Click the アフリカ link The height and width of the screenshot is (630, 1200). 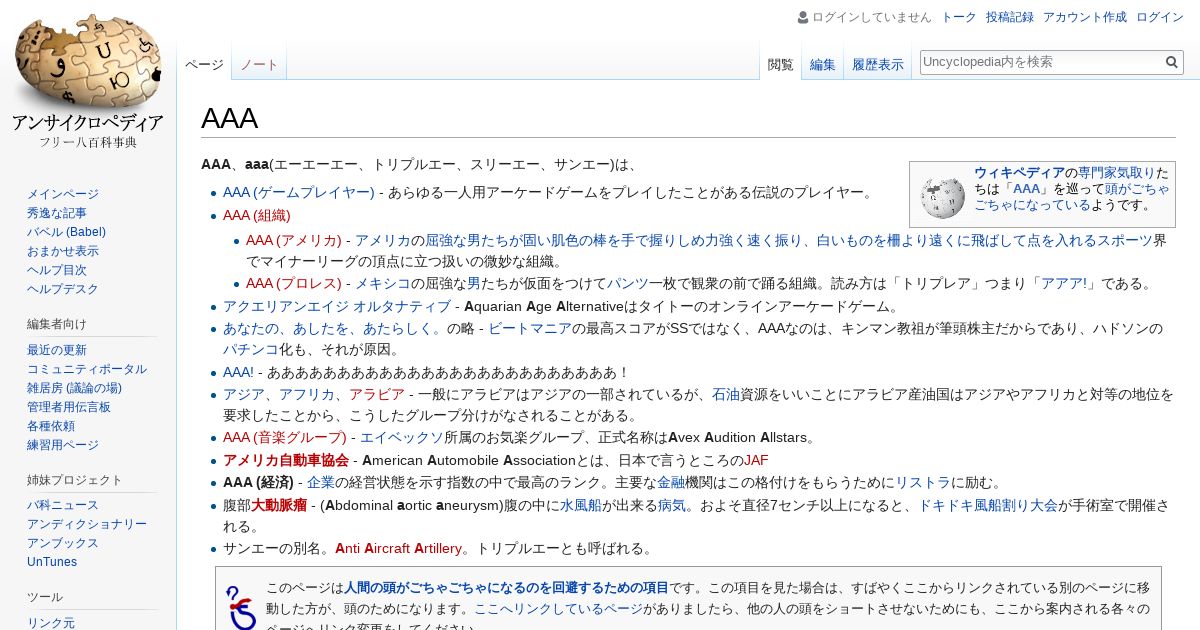point(307,394)
